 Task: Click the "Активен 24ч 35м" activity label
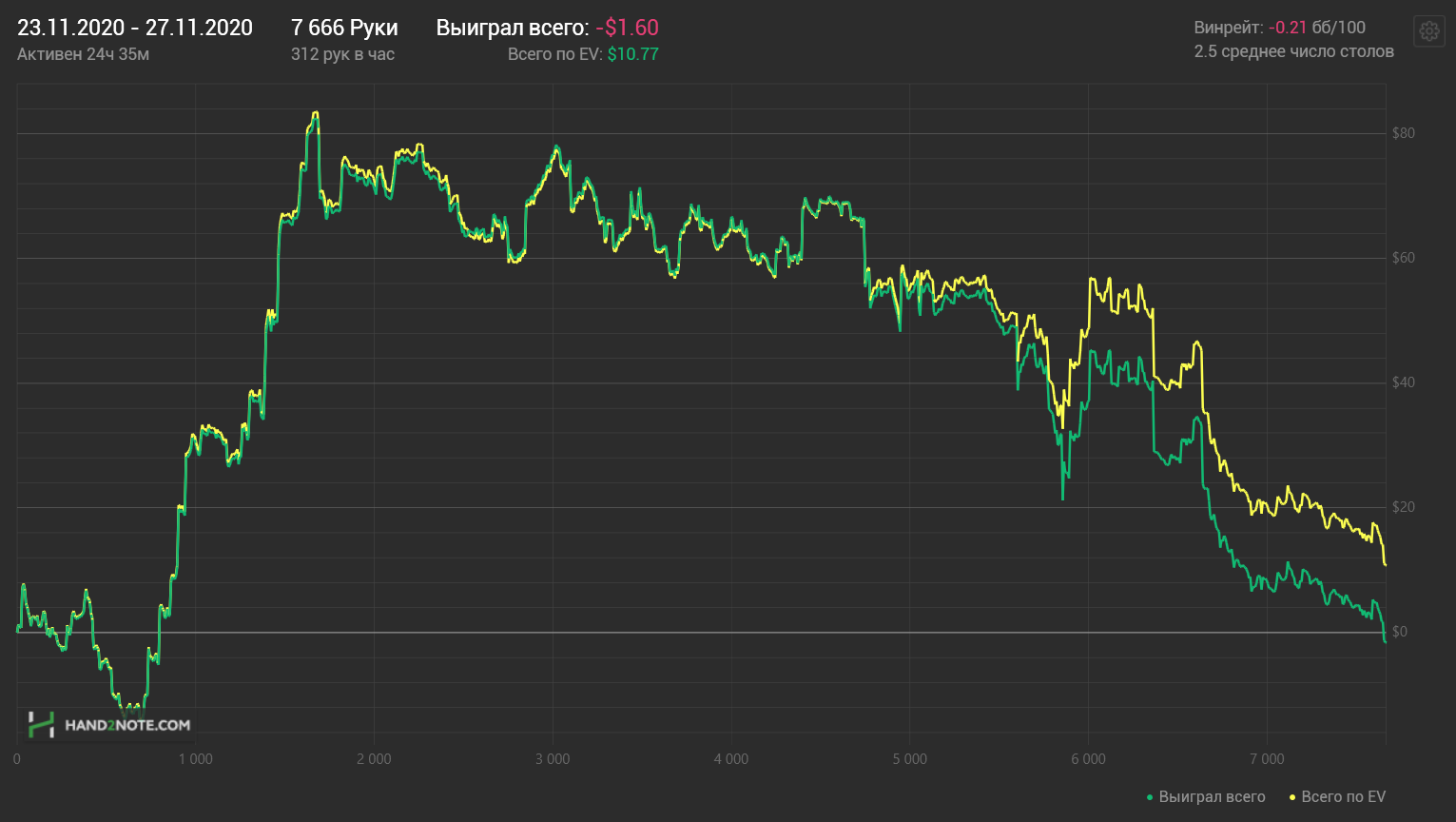point(83,54)
